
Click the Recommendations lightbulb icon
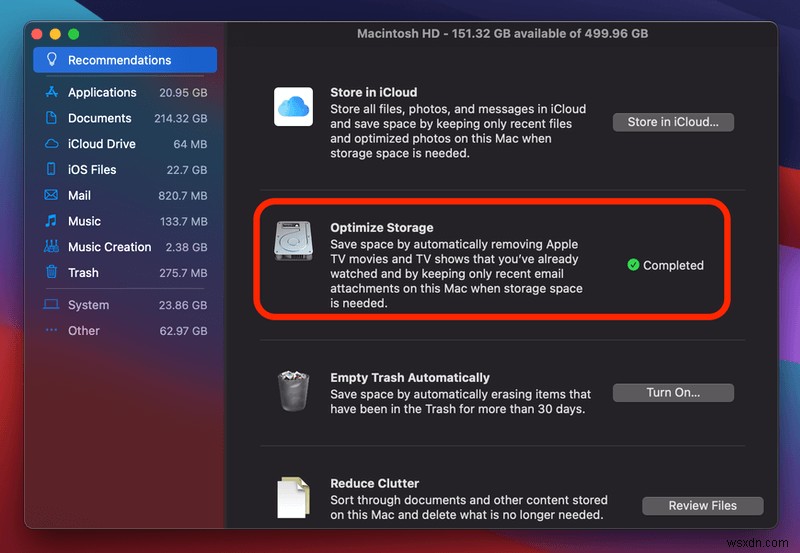point(52,59)
